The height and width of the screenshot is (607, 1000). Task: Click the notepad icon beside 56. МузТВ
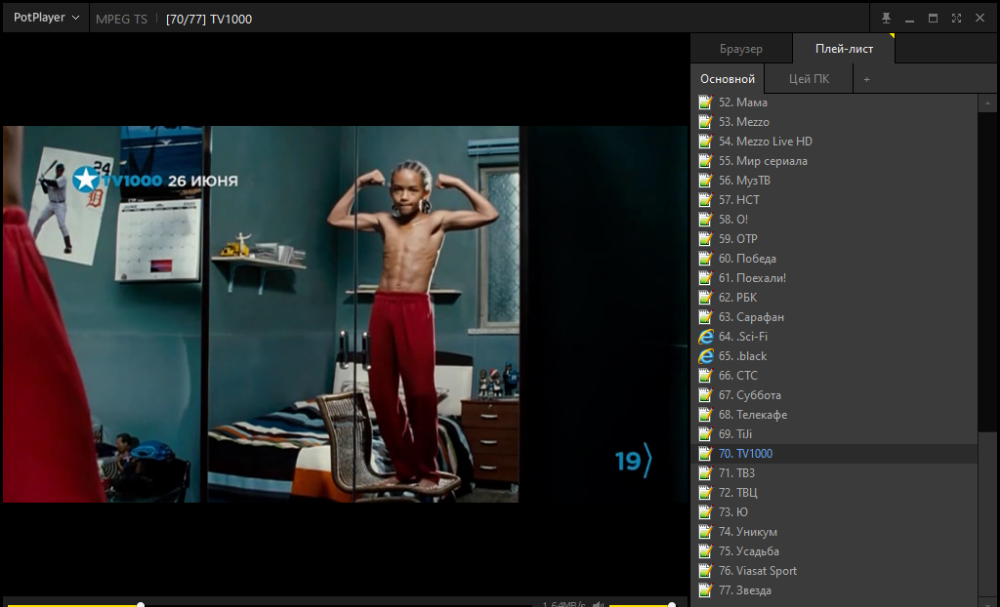pos(705,180)
